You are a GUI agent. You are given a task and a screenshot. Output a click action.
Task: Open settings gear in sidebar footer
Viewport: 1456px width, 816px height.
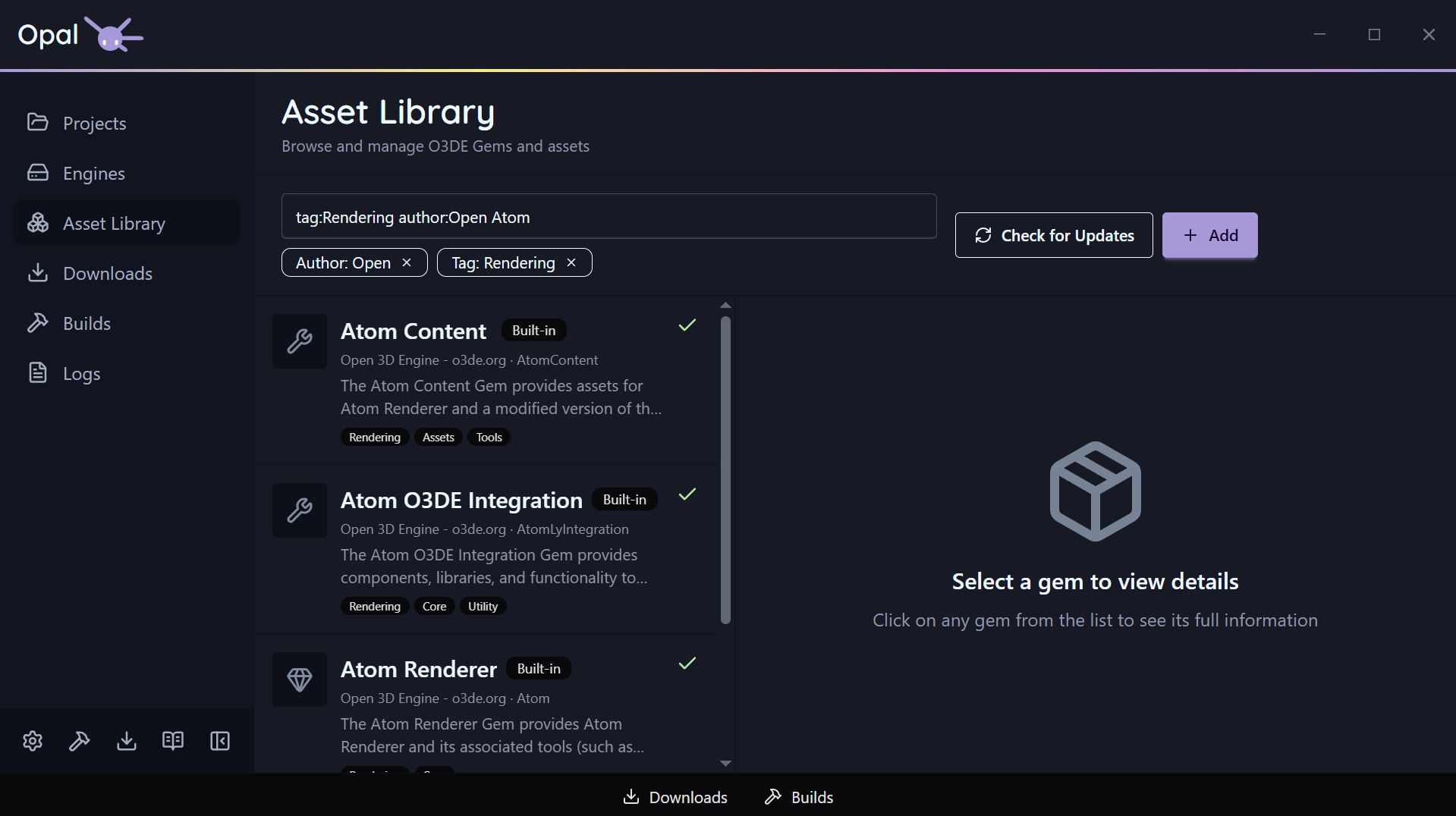(x=33, y=741)
